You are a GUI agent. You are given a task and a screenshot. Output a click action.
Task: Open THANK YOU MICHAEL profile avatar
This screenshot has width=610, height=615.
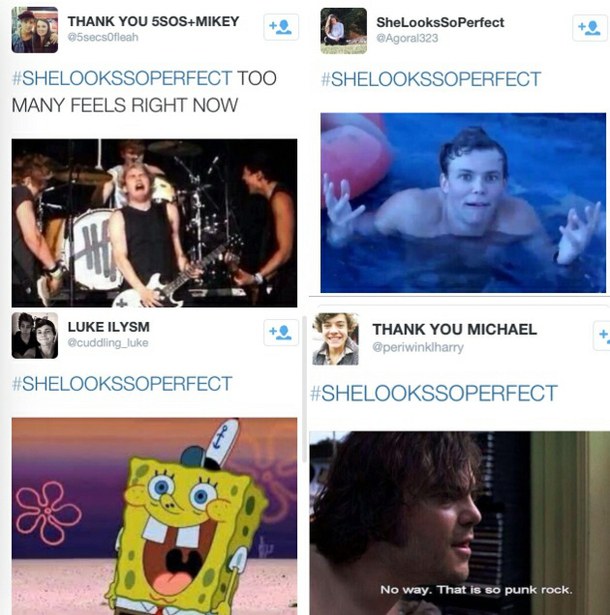(335, 339)
